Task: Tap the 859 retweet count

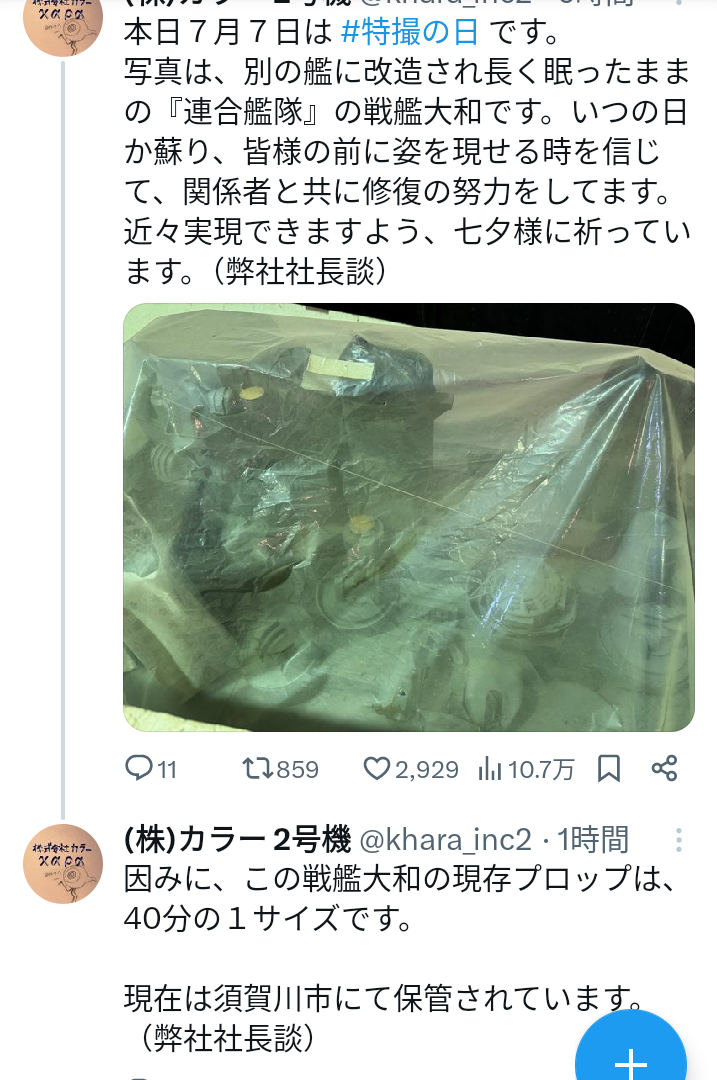Action: [298, 769]
